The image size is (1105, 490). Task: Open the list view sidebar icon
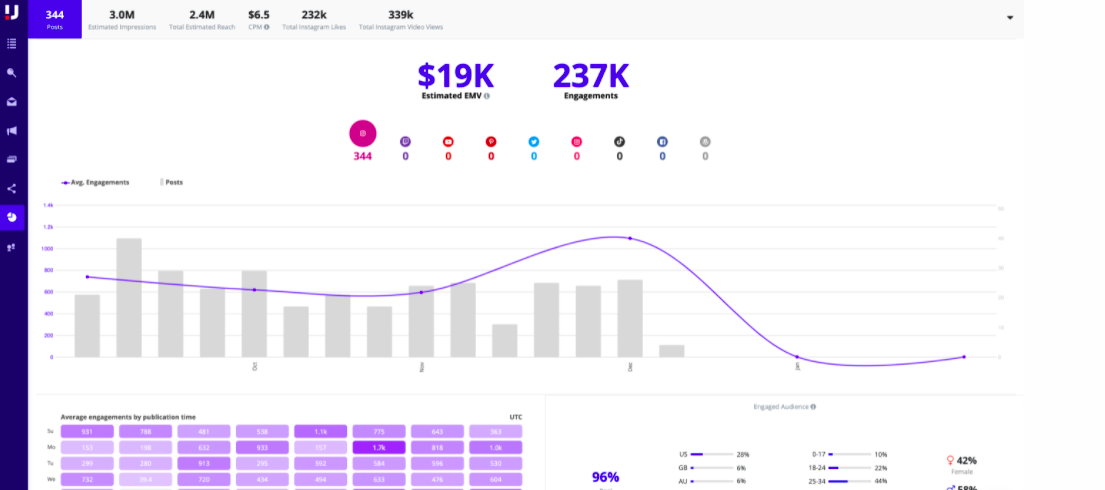pos(11,44)
